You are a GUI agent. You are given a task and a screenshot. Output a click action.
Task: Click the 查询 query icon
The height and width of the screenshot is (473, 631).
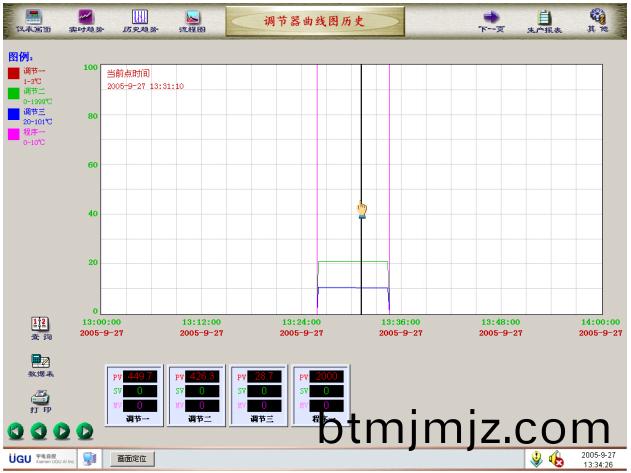40,328
